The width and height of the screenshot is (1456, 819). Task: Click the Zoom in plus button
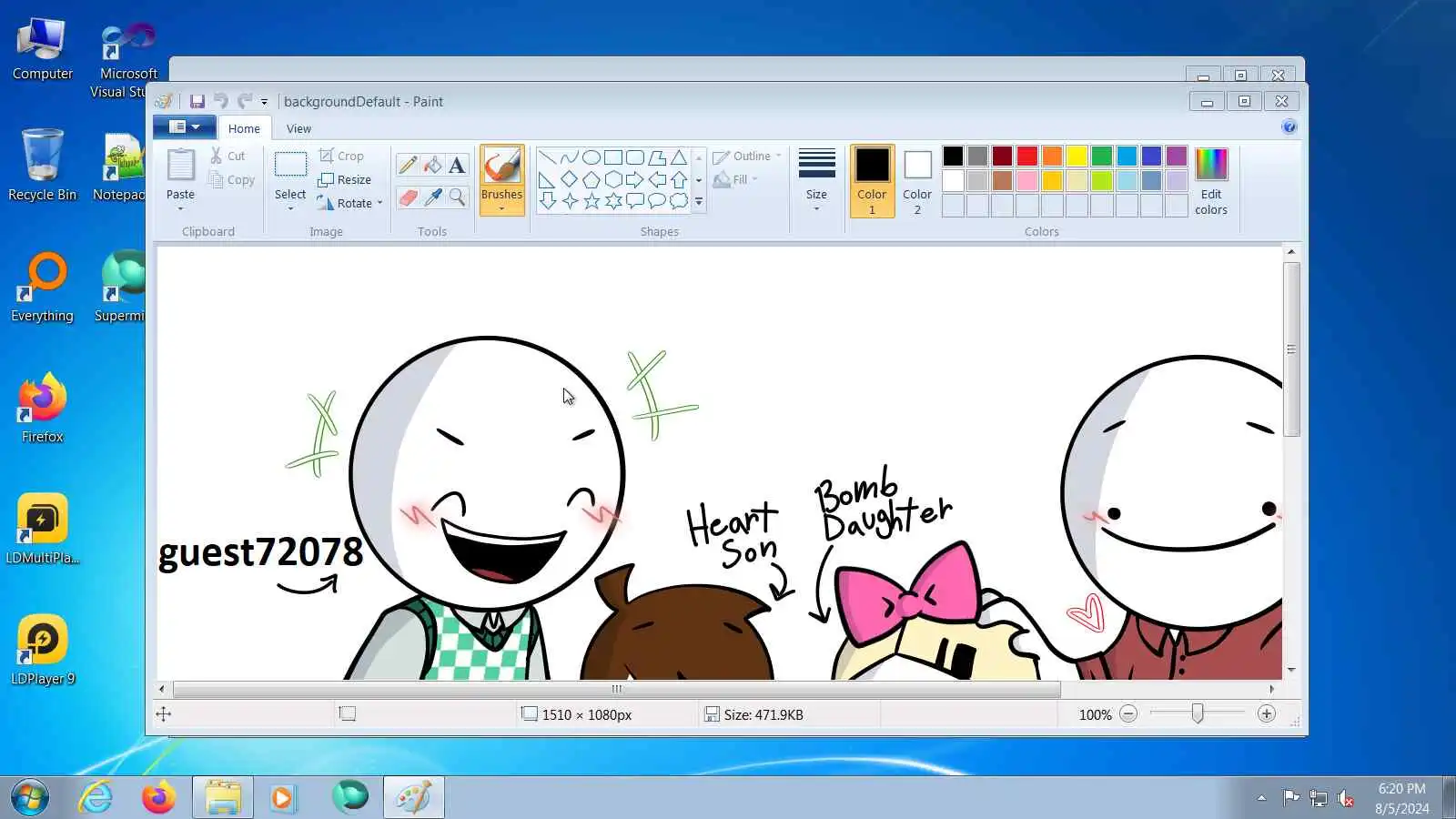(x=1266, y=714)
